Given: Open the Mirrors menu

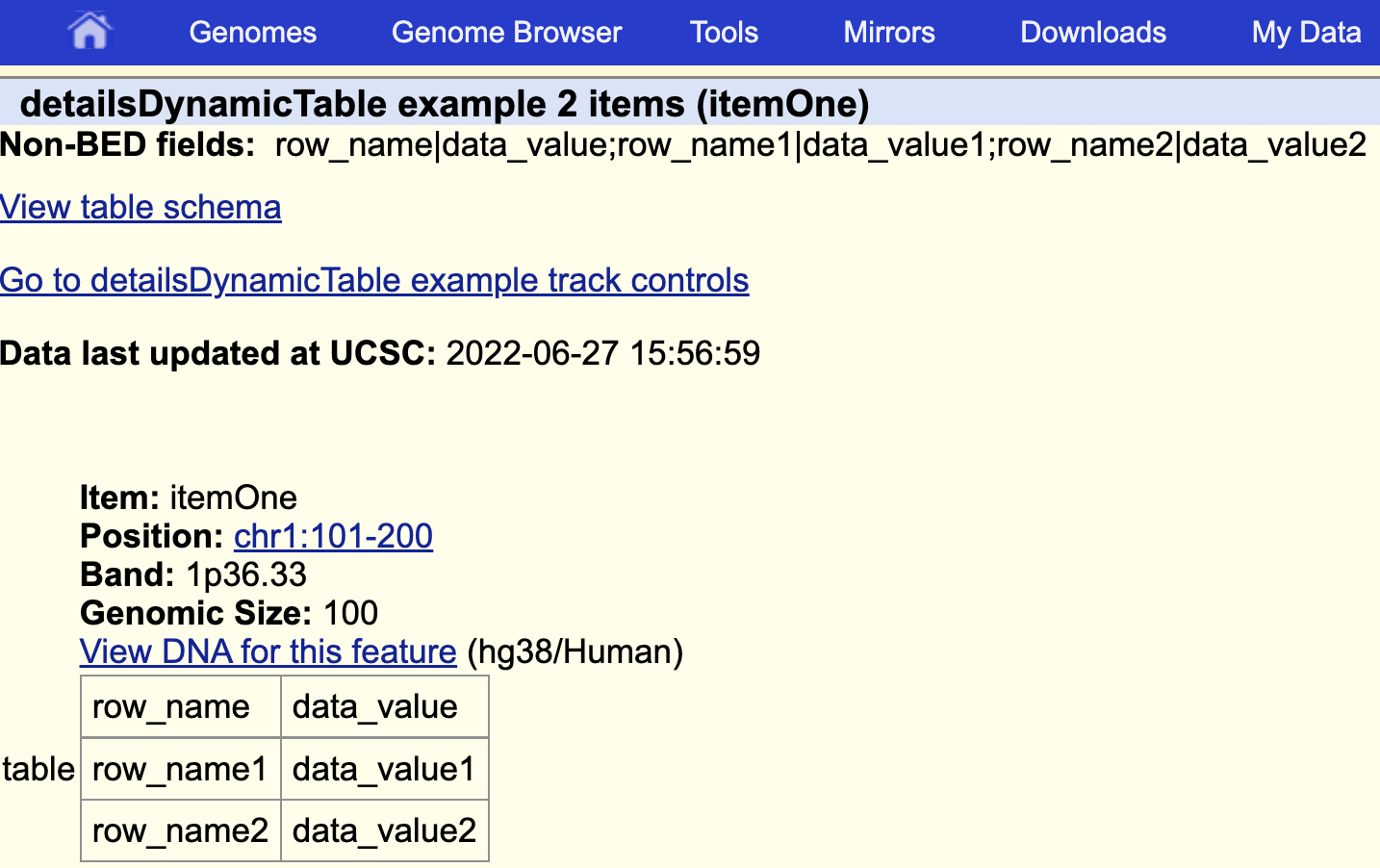Looking at the screenshot, I should coord(888,32).
